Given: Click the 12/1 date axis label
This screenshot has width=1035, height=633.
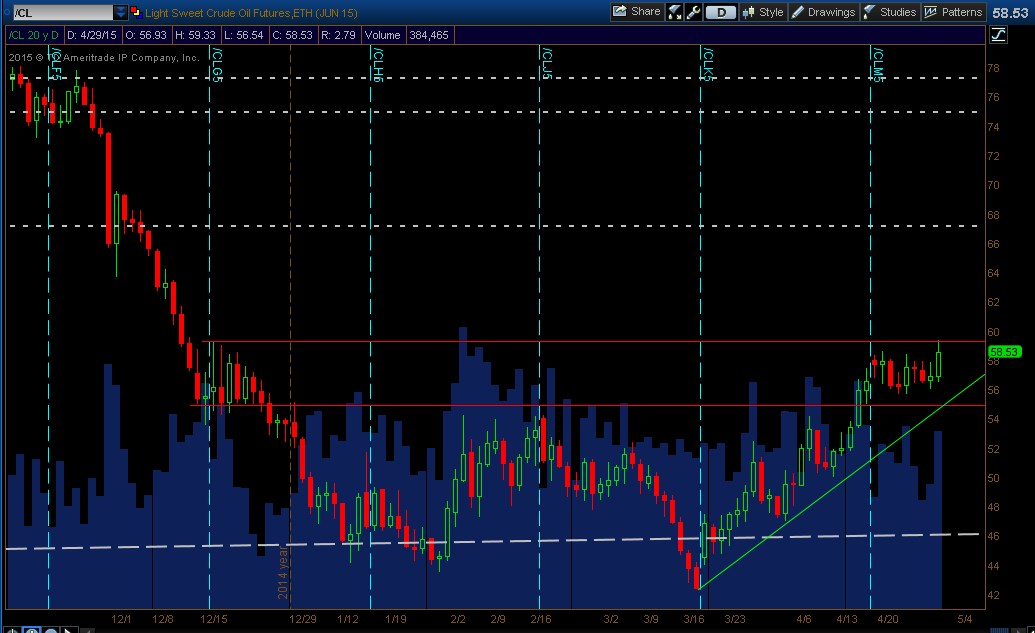Looking at the screenshot, I should [121, 619].
